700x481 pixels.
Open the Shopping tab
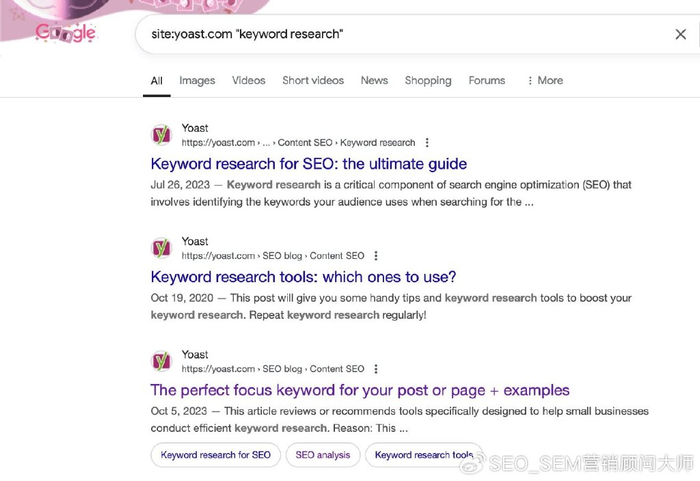click(428, 80)
